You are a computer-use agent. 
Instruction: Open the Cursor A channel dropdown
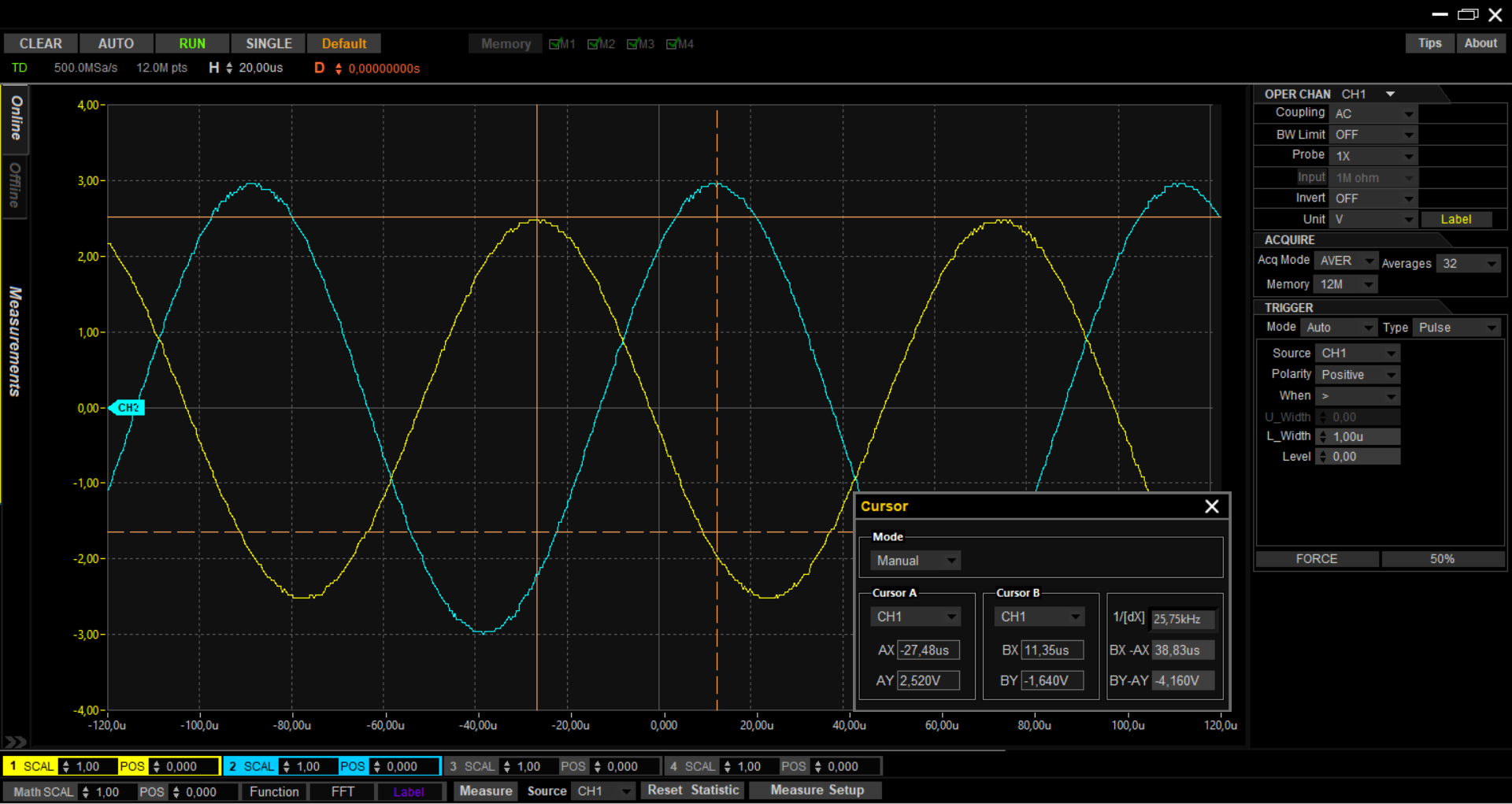pyautogui.click(x=915, y=617)
